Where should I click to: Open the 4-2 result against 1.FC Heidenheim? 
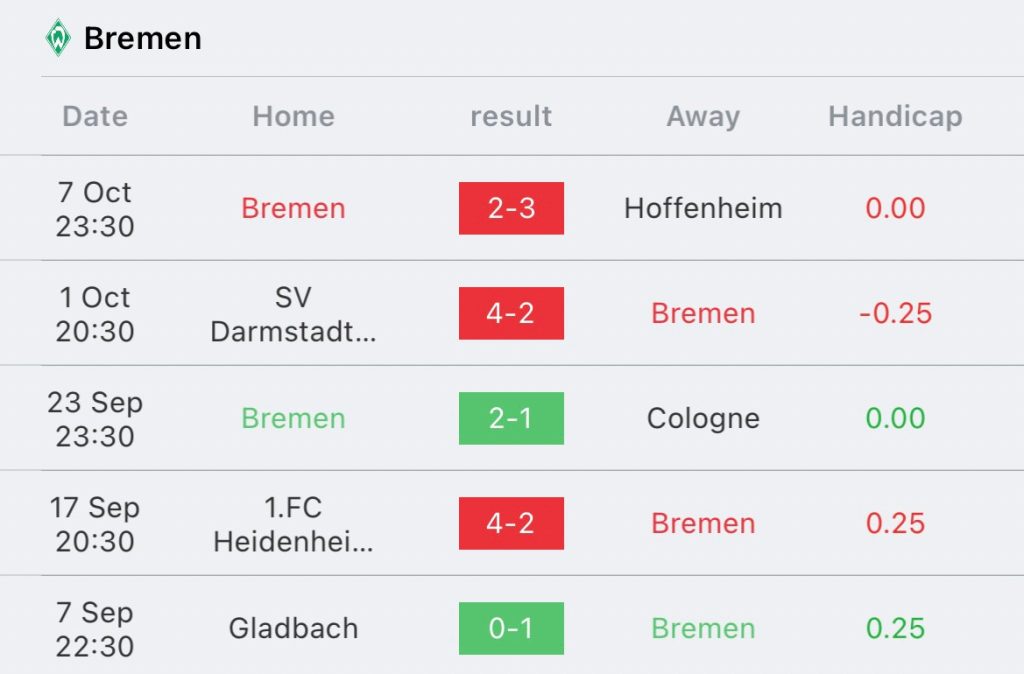coord(511,524)
